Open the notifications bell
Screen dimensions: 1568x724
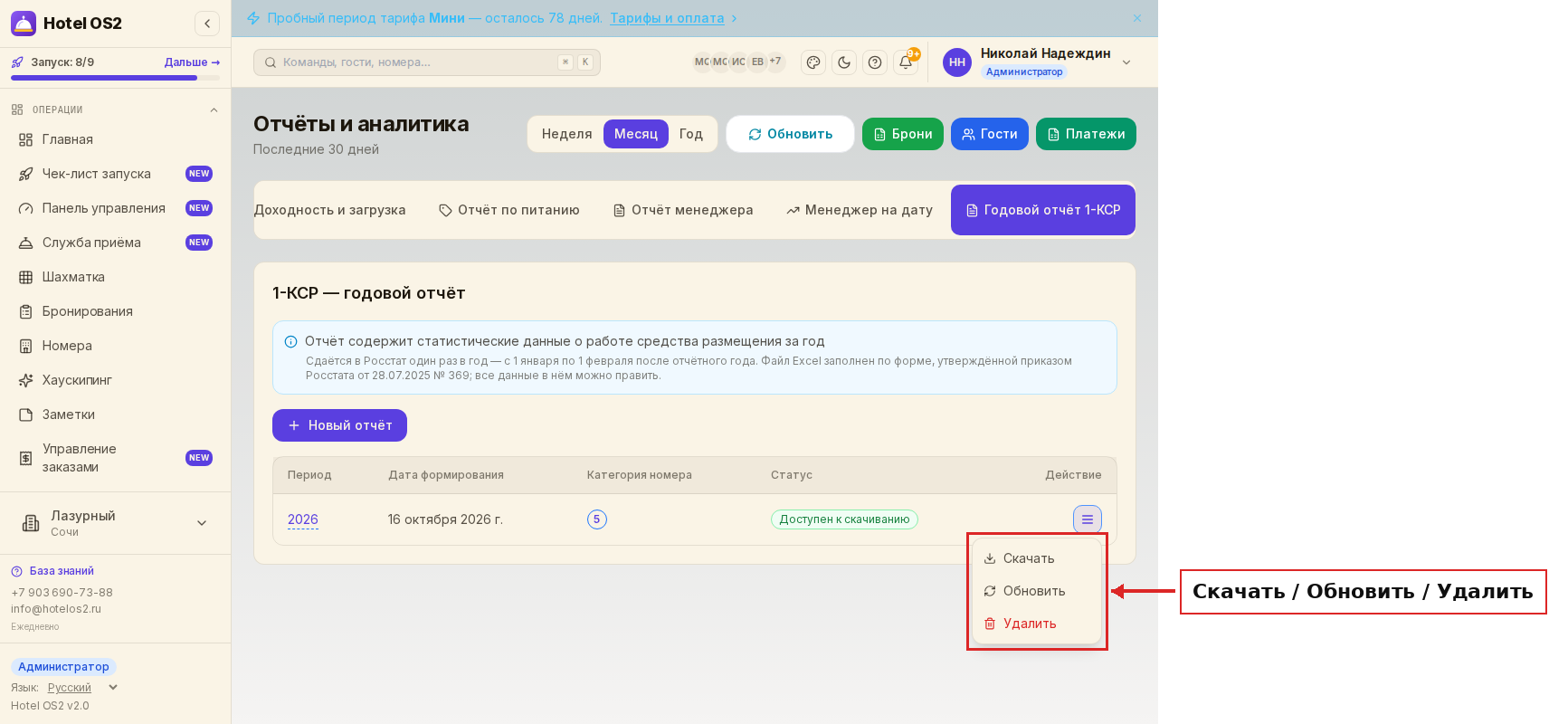tap(906, 62)
